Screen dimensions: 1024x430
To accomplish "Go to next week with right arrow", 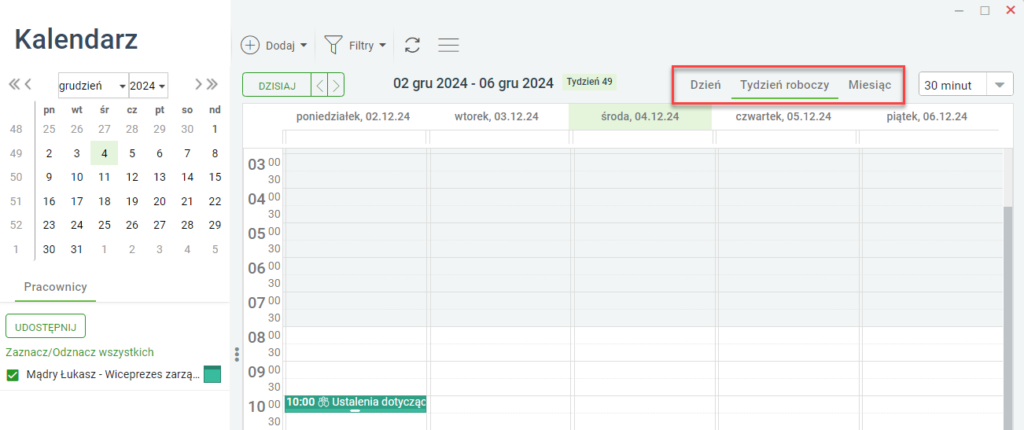I will [336, 85].
